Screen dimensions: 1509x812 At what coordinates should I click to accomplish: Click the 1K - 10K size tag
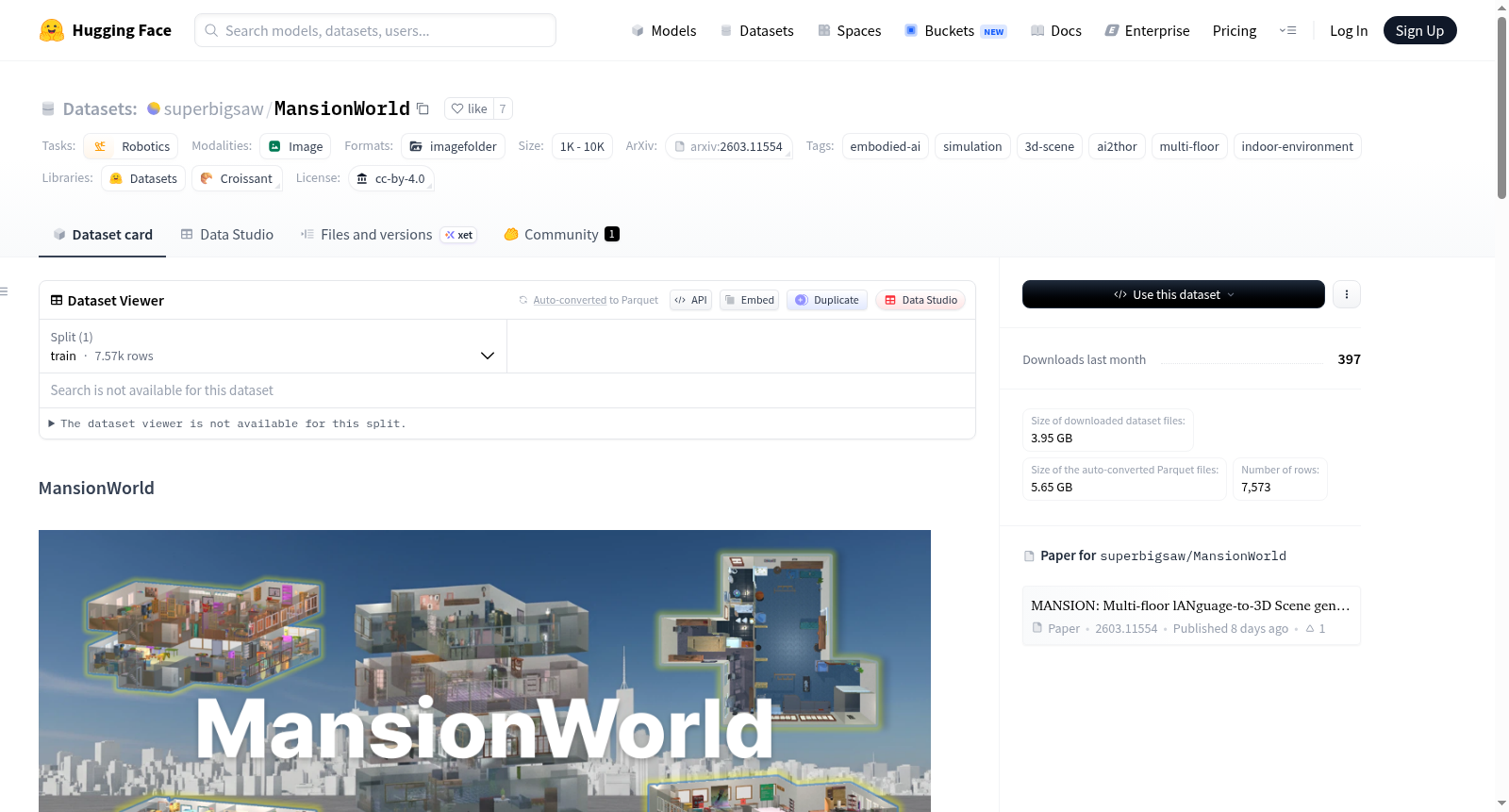[x=582, y=146]
